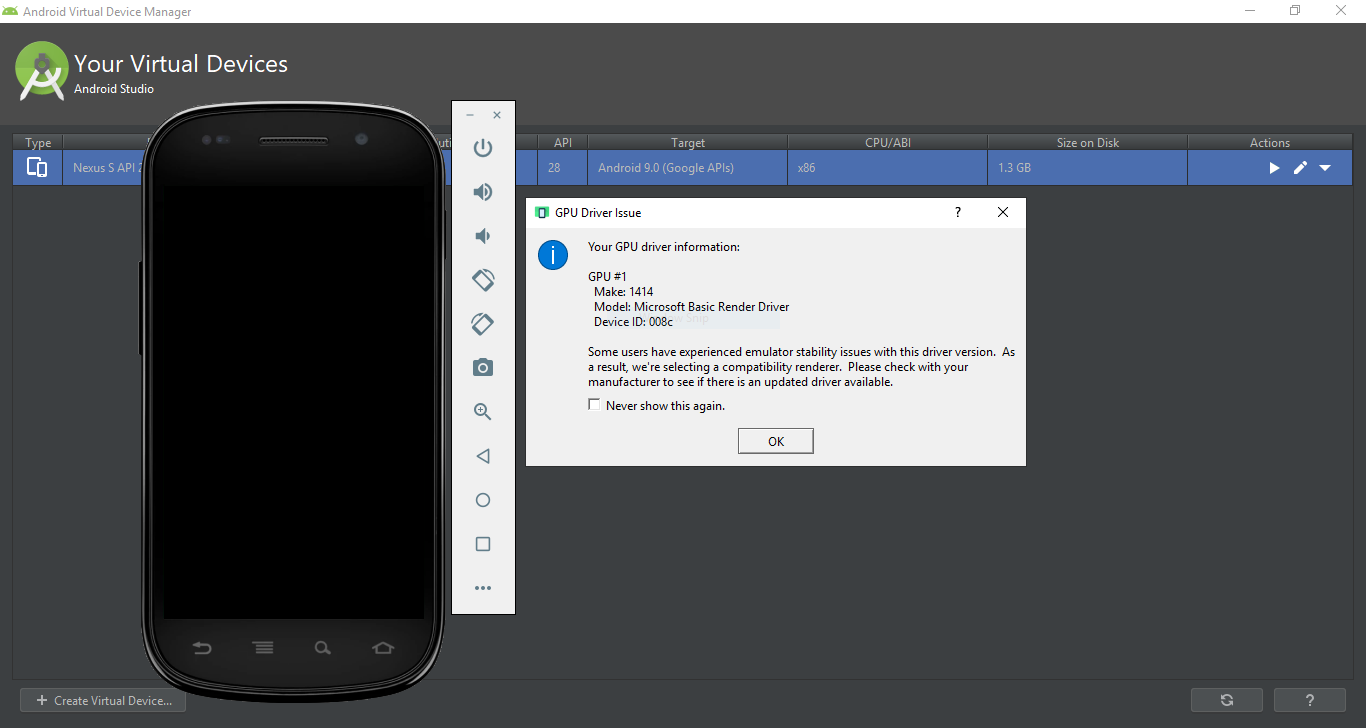
Task: Rotate the emulator left
Action: click(483, 280)
